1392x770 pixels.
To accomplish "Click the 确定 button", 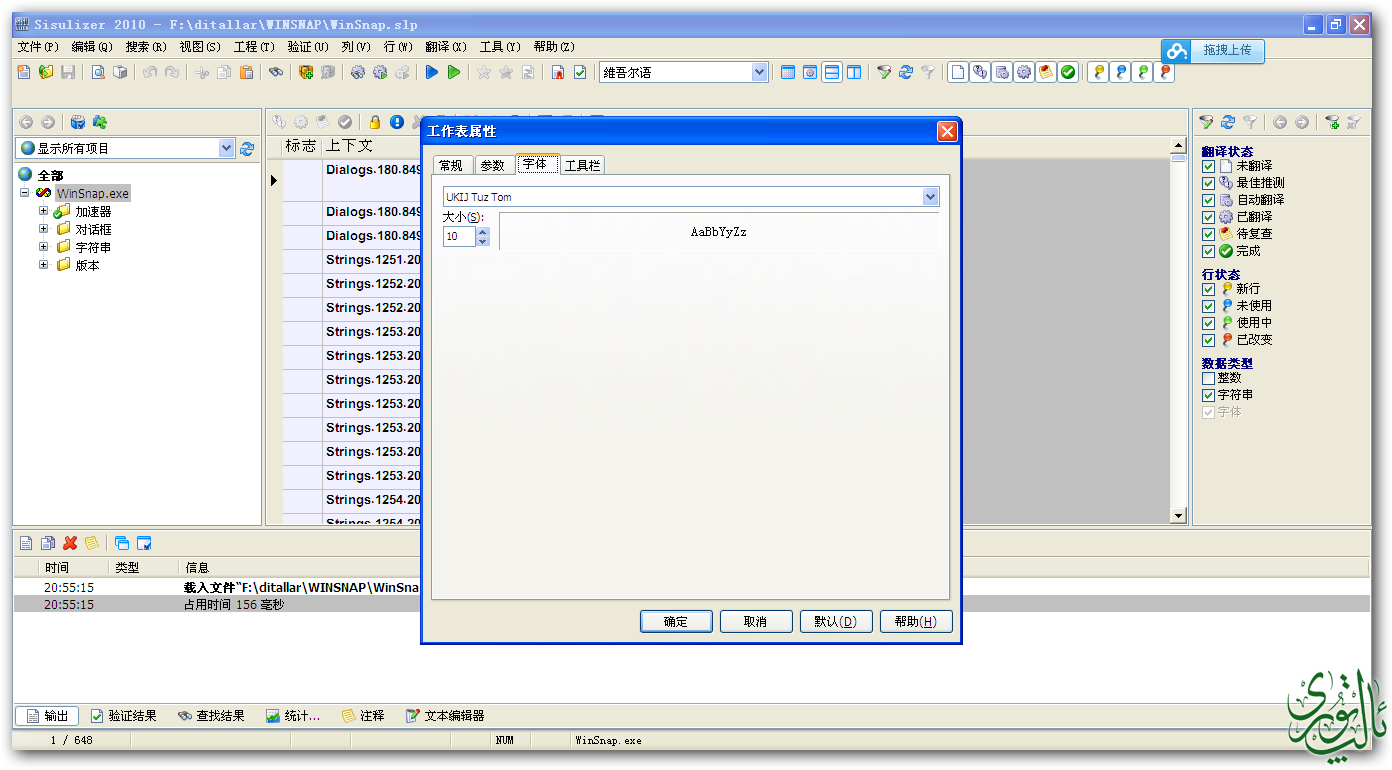I will 676,621.
